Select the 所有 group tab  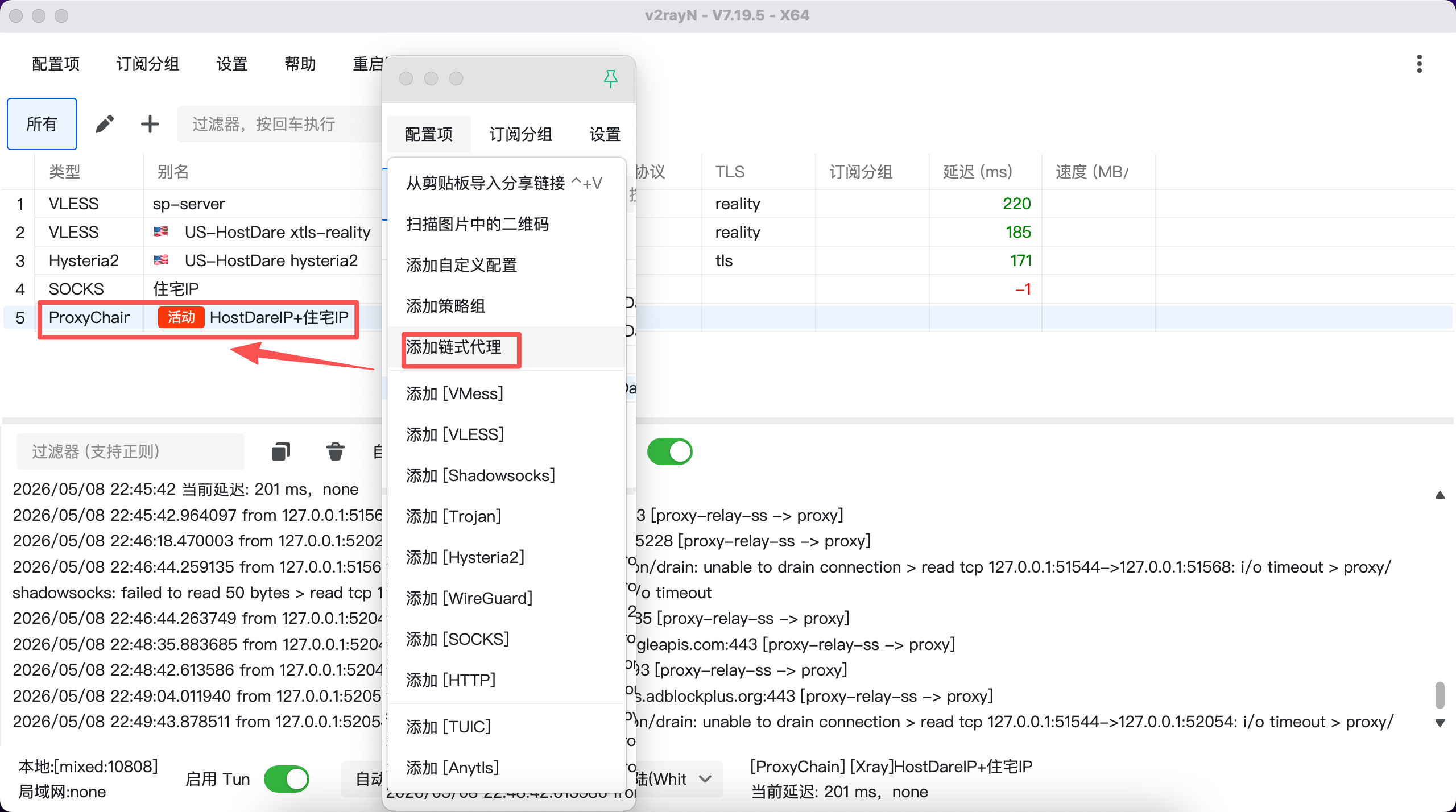[42, 124]
